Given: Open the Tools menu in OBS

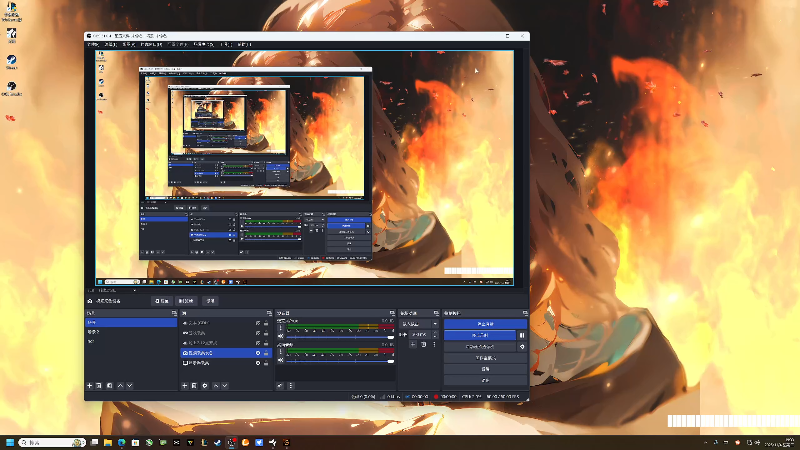Looking at the screenshot, I should [226, 44].
